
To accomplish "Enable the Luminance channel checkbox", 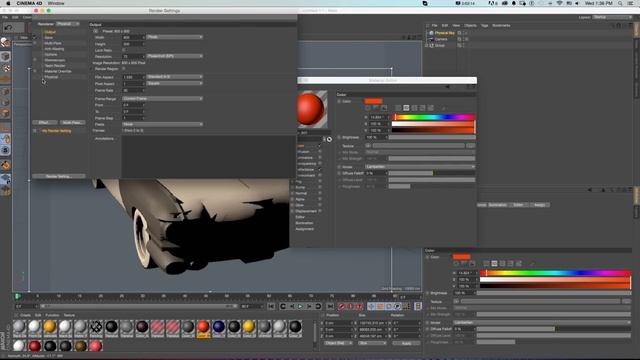I will tap(320, 158).
